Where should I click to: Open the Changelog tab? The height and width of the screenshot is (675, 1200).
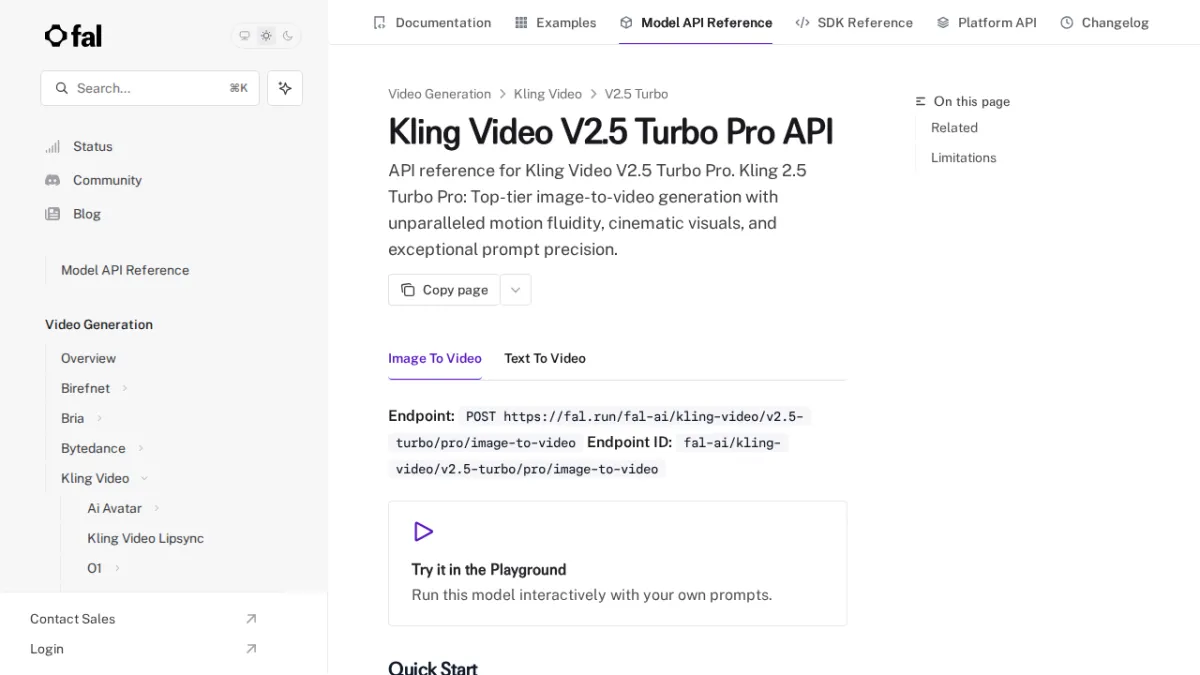[x=1104, y=22]
